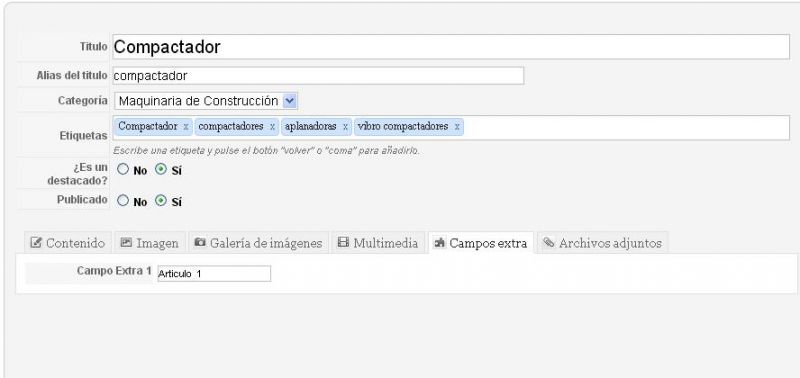The width and height of the screenshot is (800, 378).
Task: Click the Campo Extra 1 input field
Action: pos(214,273)
